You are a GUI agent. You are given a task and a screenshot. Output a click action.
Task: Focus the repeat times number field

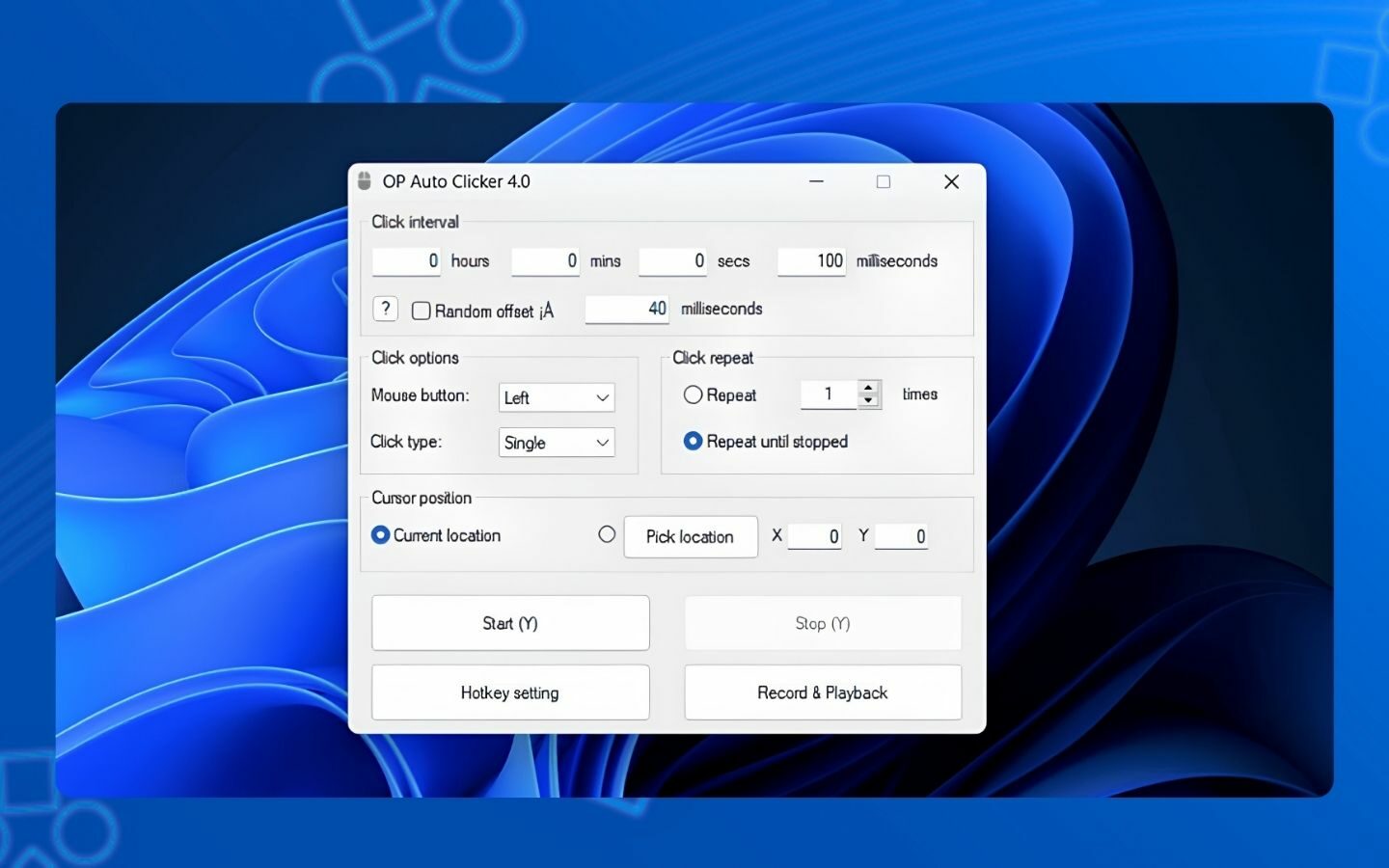click(829, 394)
